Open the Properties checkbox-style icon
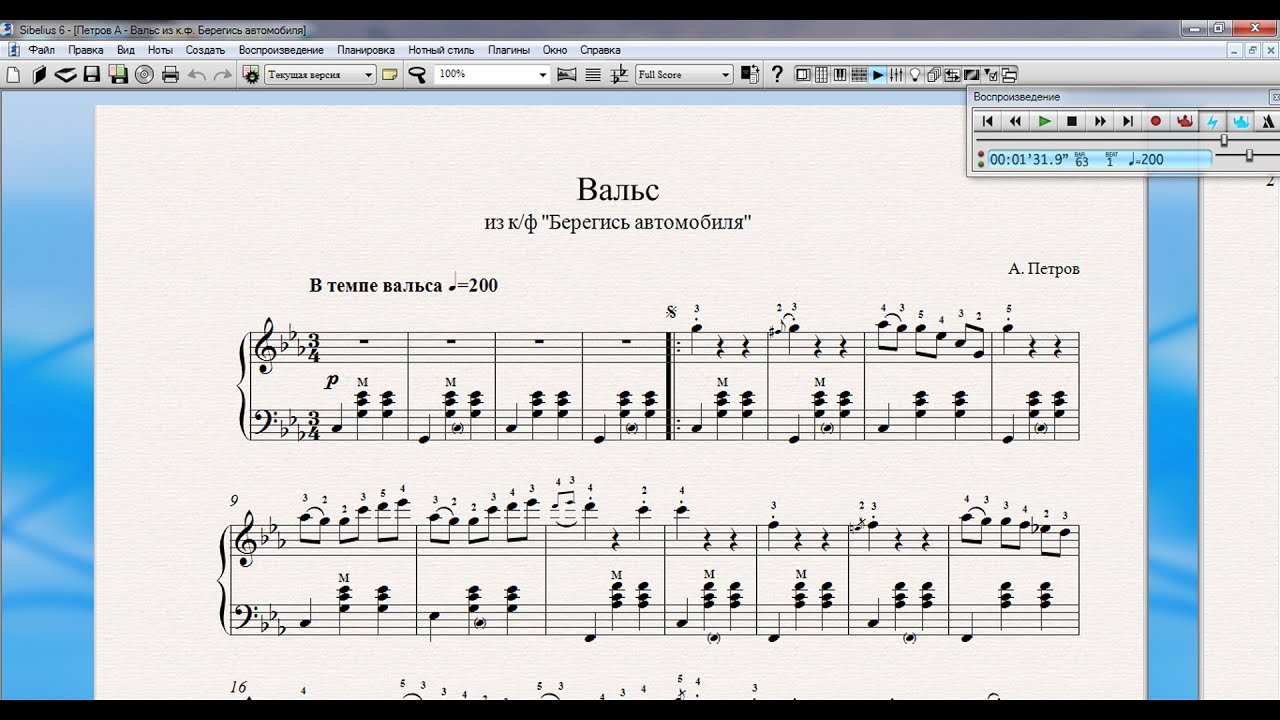The height and width of the screenshot is (720, 1280). [990, 74]
